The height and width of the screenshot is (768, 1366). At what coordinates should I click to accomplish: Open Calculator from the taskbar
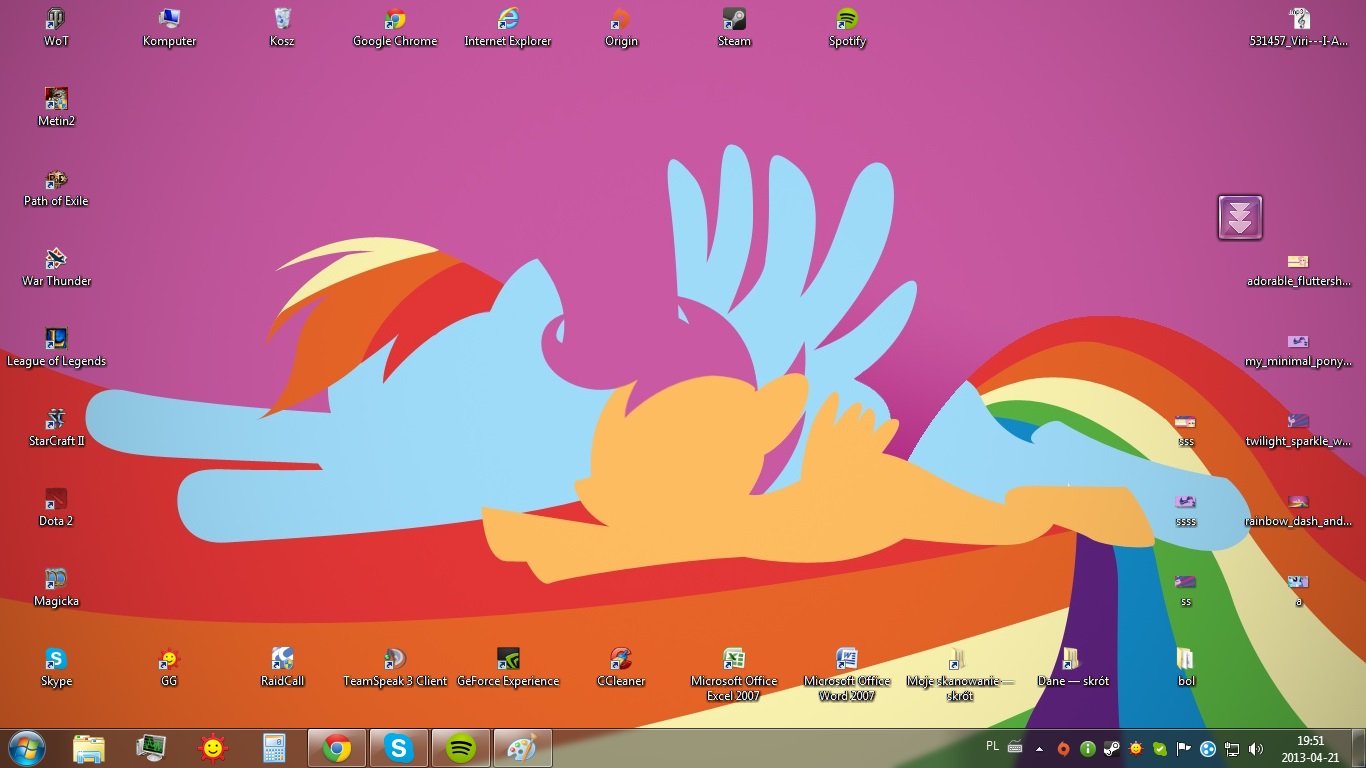(275, 748)
